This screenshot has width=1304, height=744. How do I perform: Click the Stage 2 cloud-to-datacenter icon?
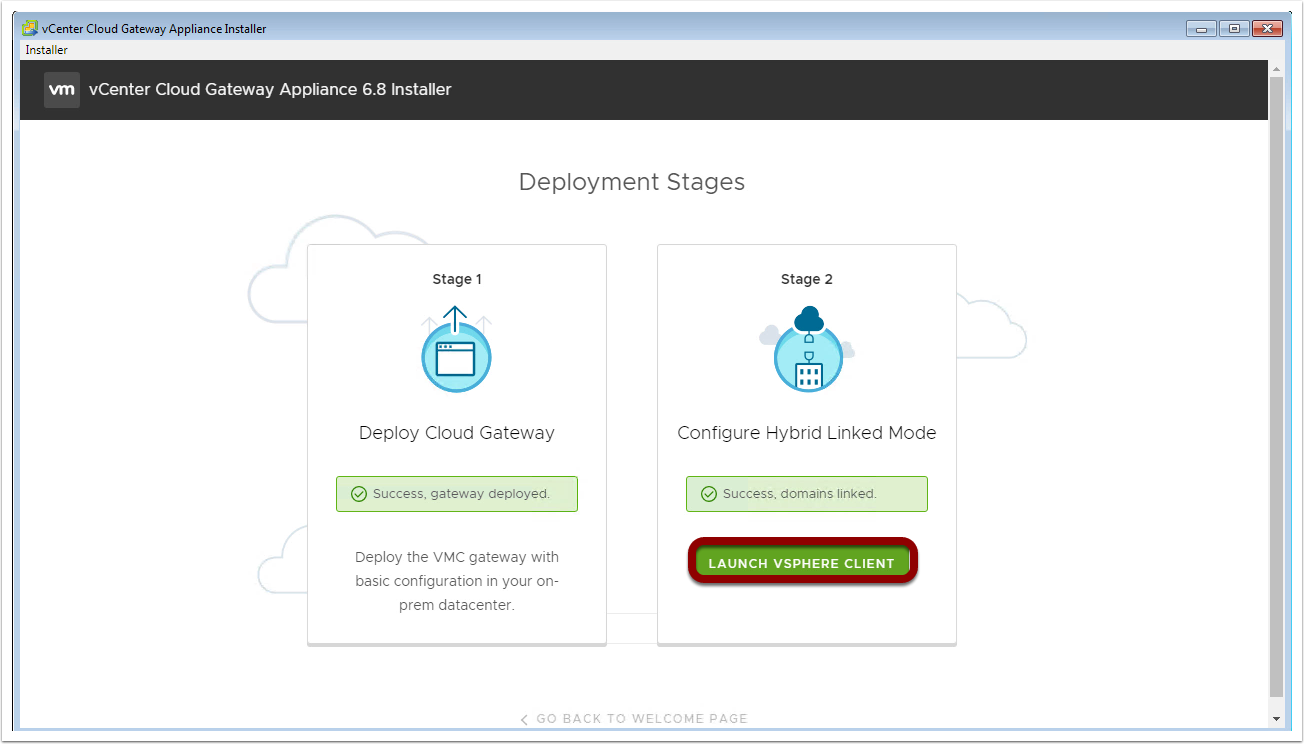click(807, 351)
